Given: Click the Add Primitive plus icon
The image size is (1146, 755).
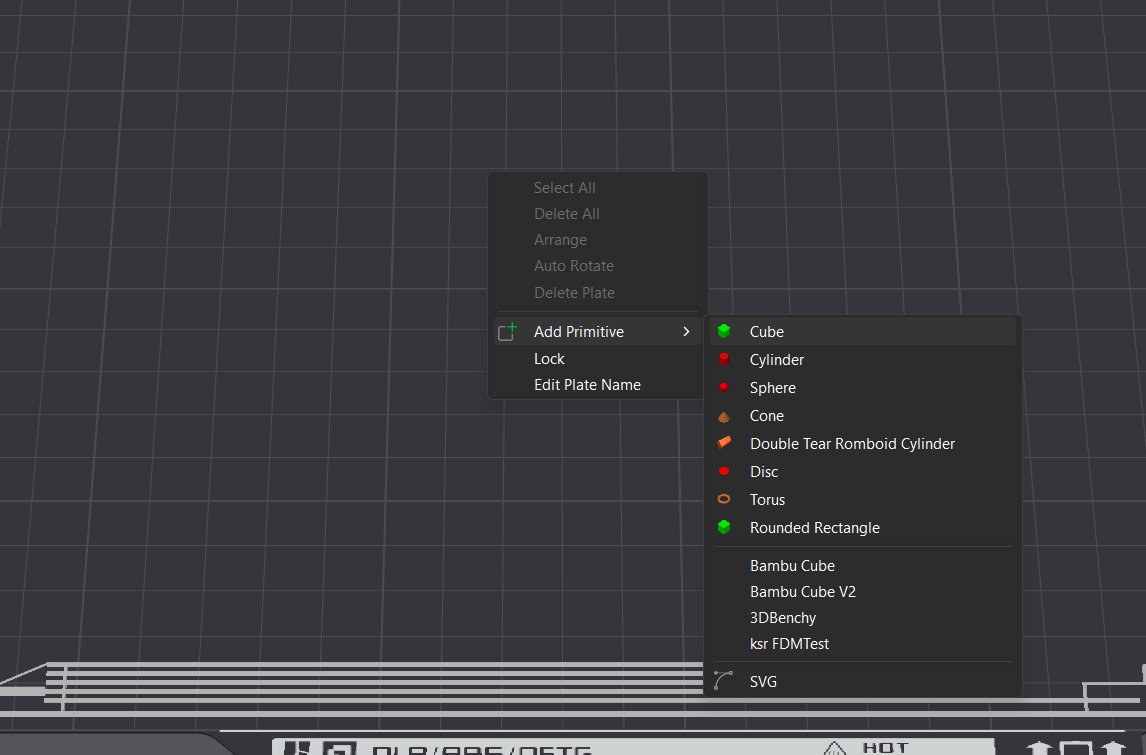Looking at the screenshot, I should click(x=508, y=330).
